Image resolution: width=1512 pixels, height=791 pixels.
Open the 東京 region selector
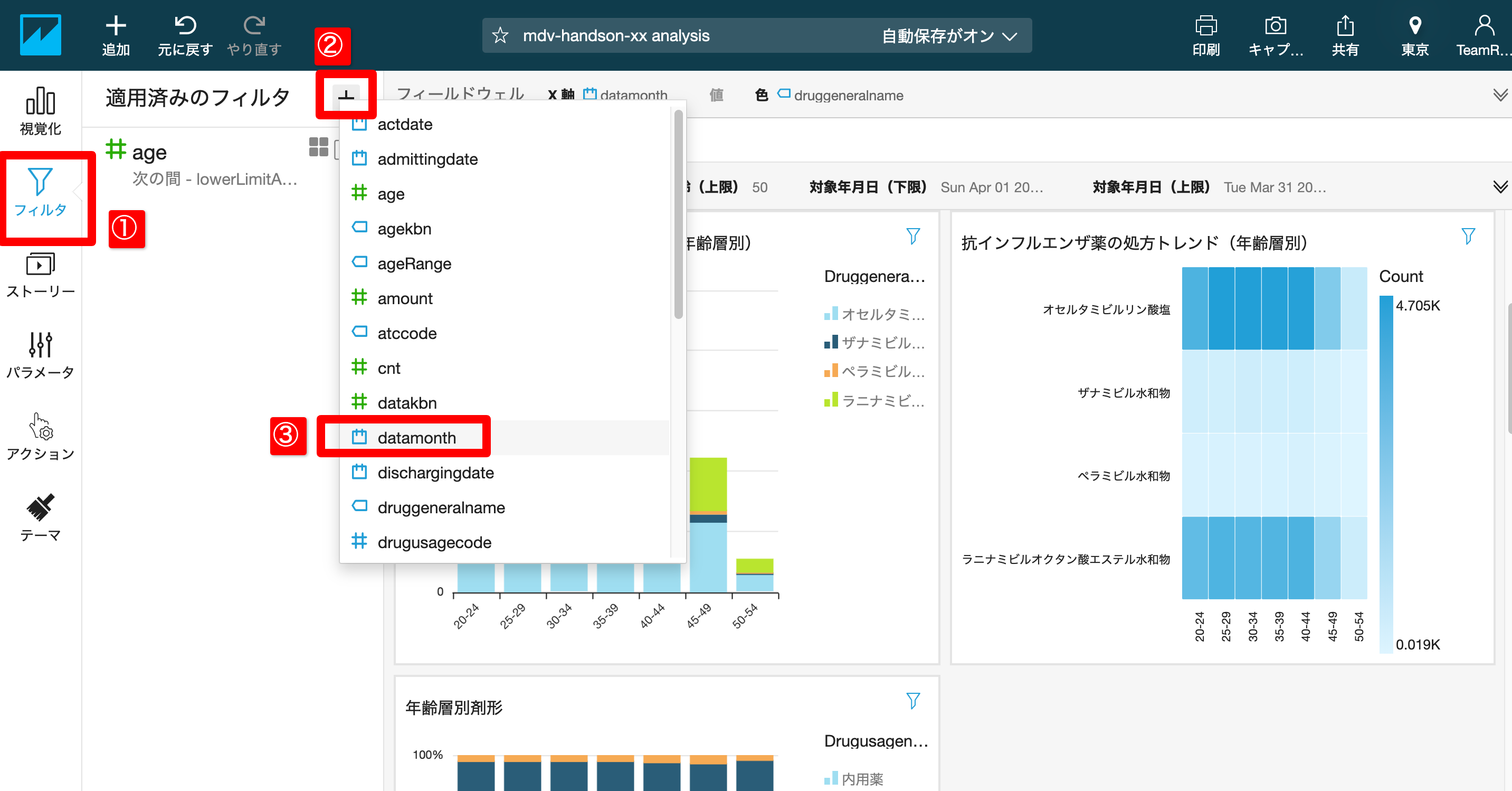coord(1414,35)
